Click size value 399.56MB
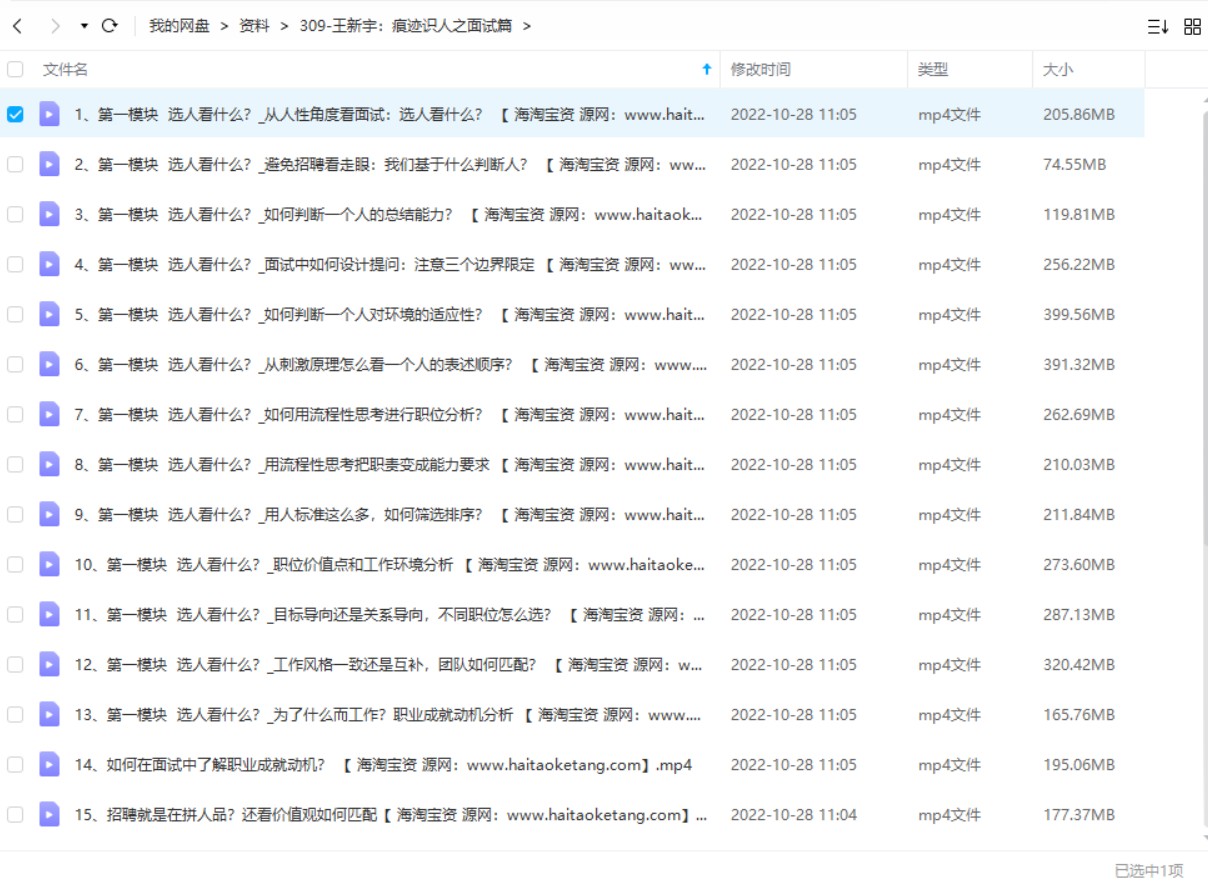 [1079, 314]
